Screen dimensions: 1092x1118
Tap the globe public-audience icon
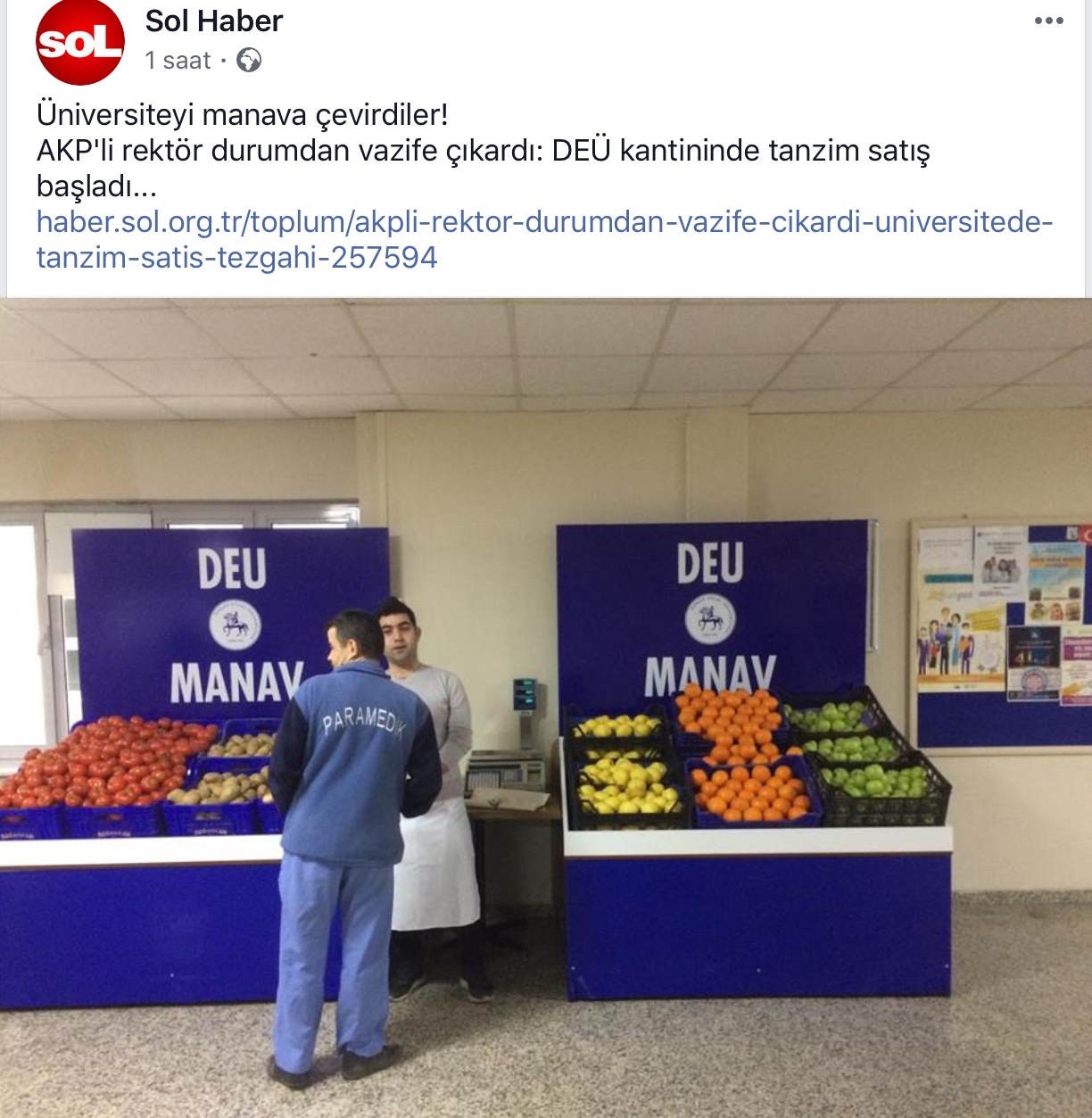pyautogui.click(x=249, y=61)
